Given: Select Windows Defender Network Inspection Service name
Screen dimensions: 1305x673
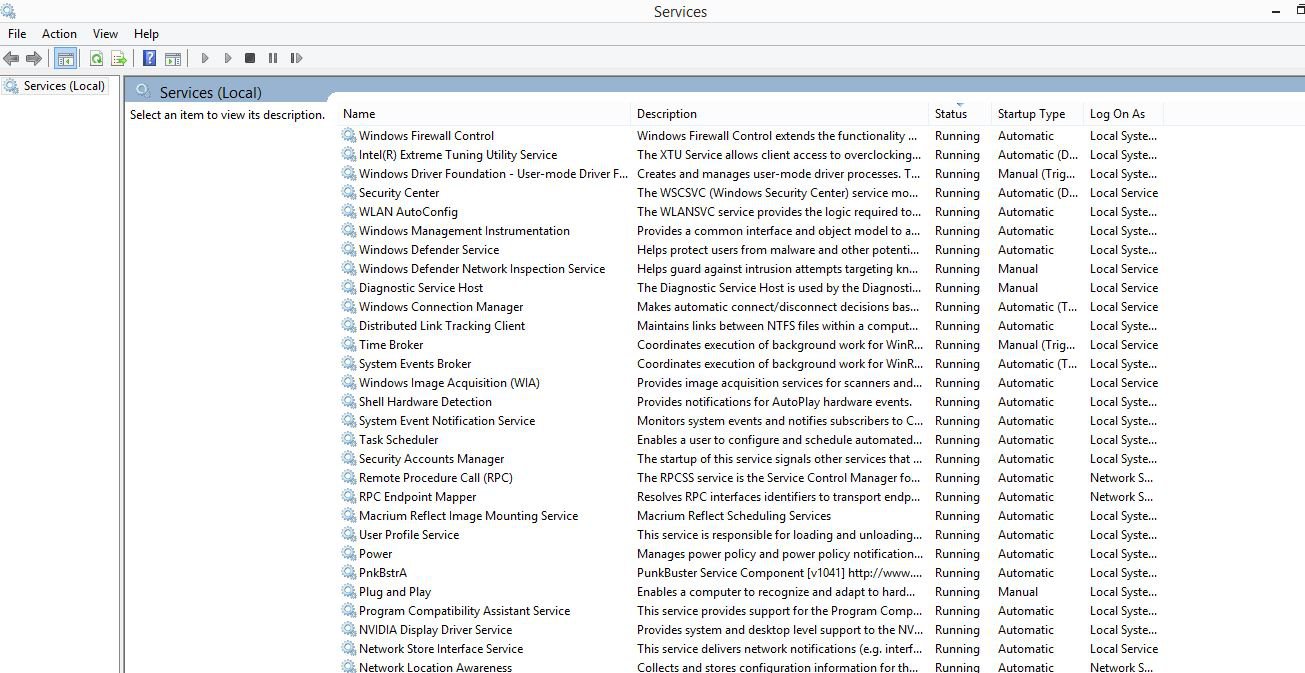Looking at the screenshot, I should click(x=482, y=269).
